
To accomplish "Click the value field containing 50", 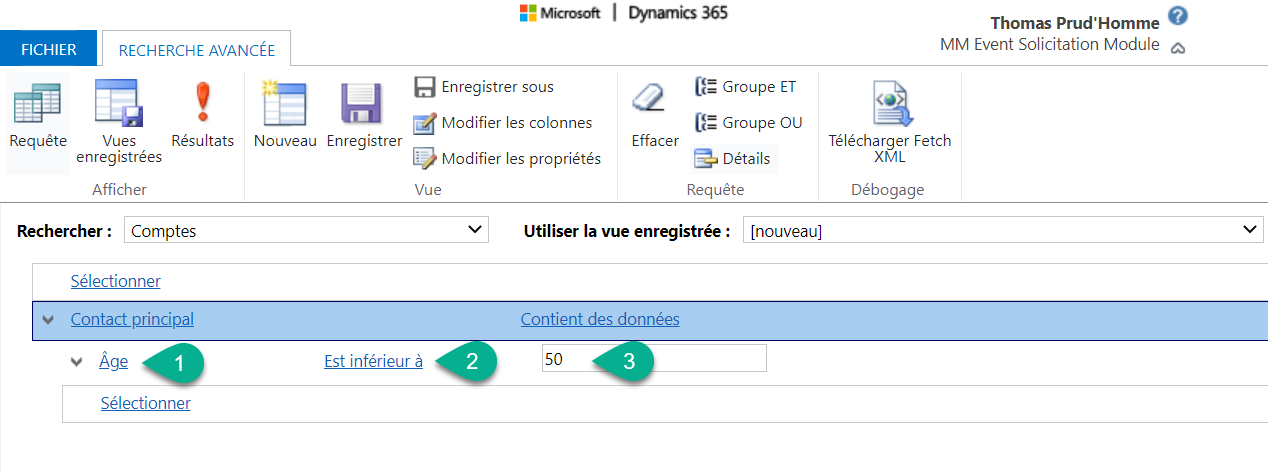I will [x=654, y=359].
